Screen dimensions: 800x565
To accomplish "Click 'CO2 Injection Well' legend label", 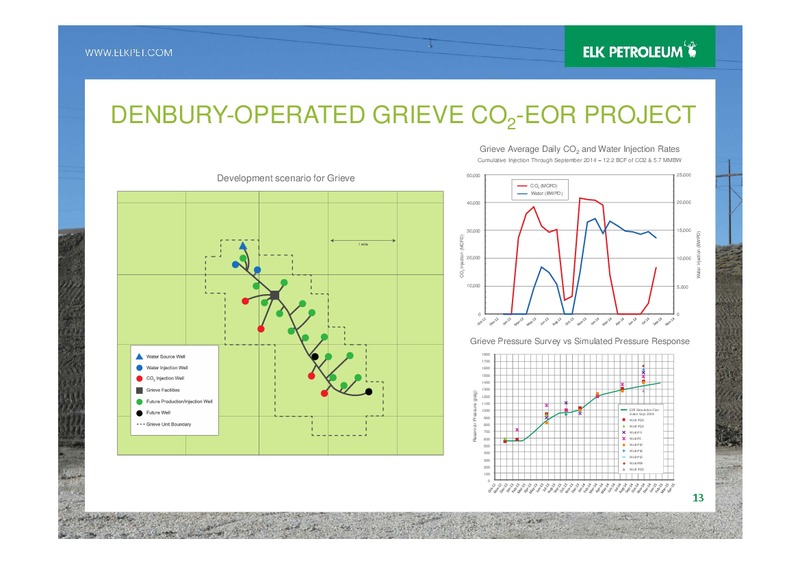I will (x=165, y=379).
